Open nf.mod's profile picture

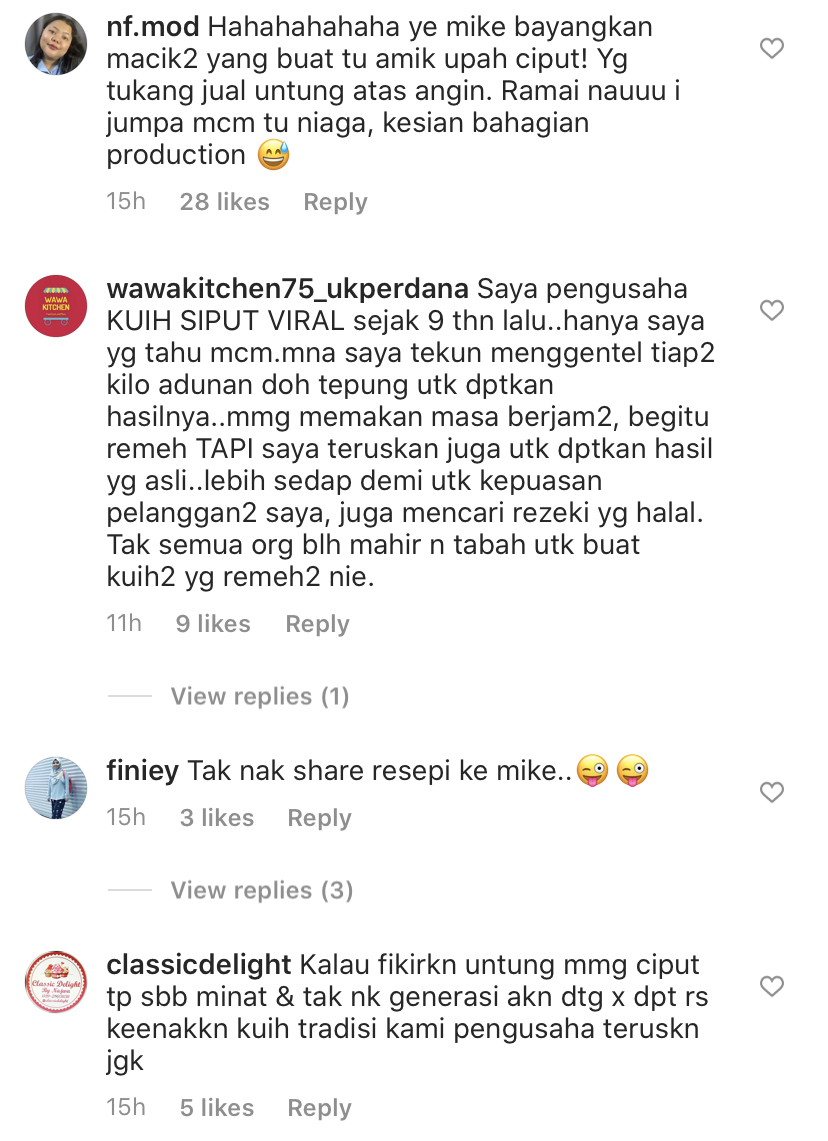point(56,44)
